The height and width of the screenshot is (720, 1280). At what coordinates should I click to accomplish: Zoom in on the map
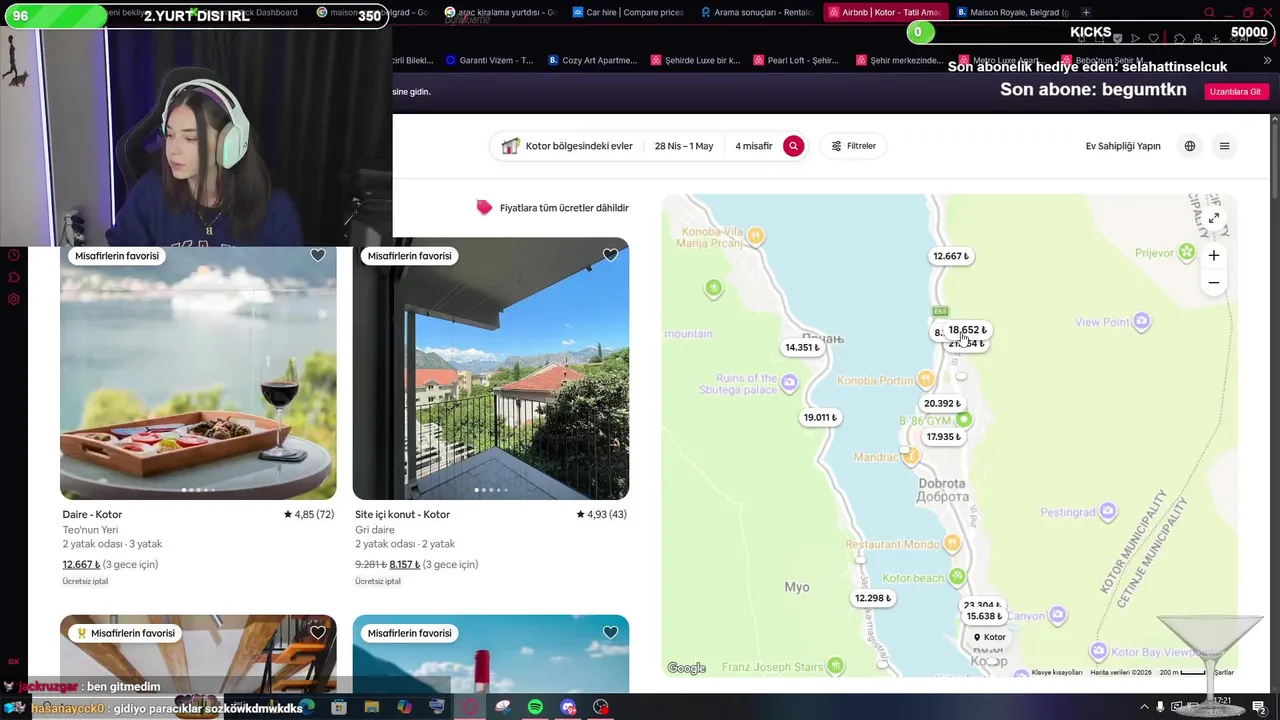[1214, 255]
